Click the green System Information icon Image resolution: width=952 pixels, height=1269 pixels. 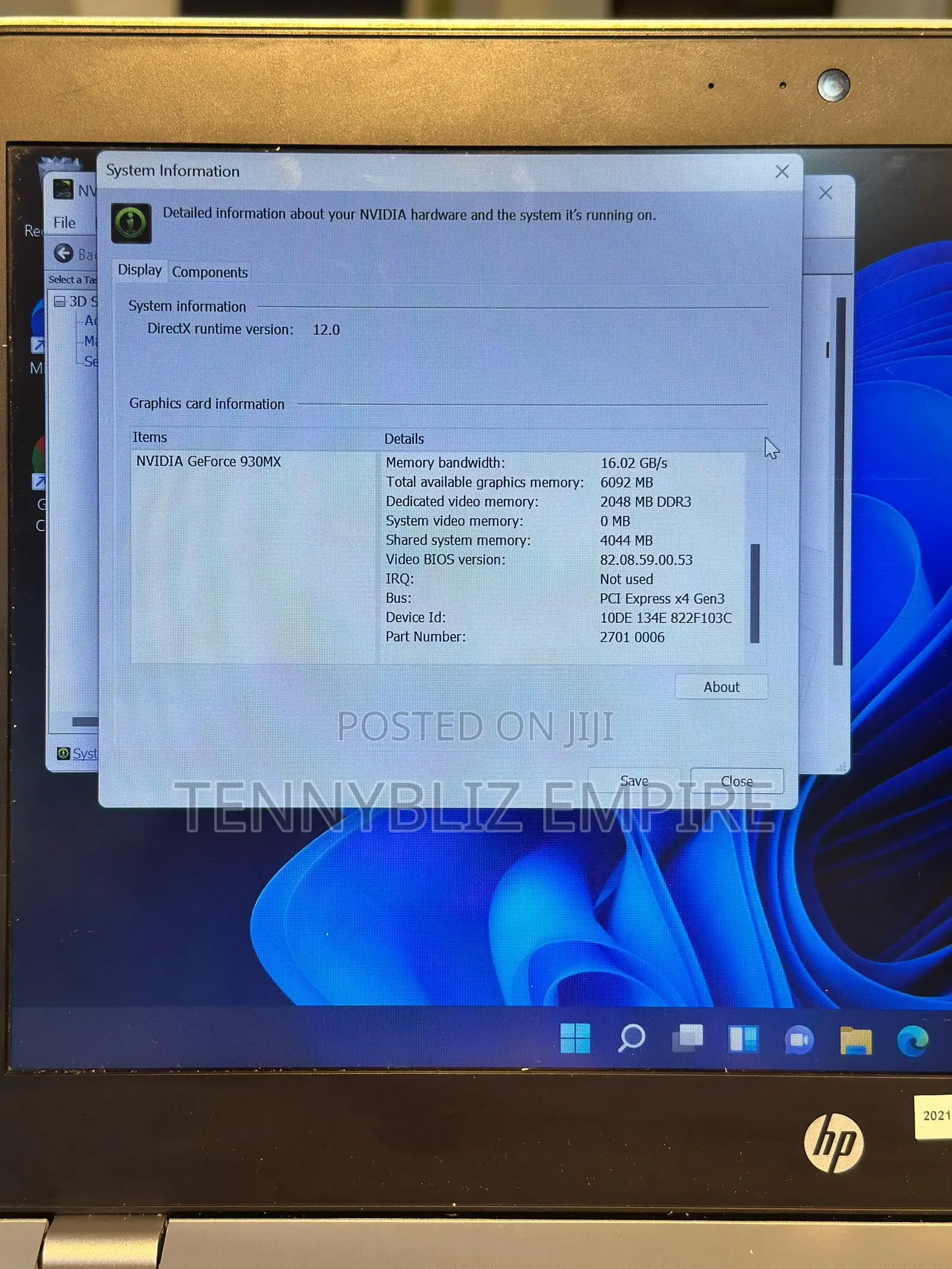(x=131, y=223)
